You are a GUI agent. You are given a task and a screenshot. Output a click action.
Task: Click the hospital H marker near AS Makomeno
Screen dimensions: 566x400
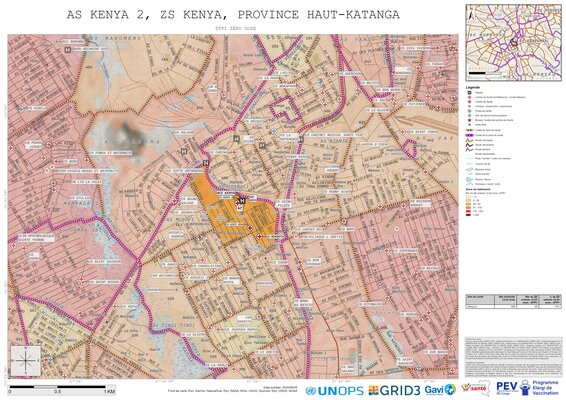(x=68, y=50)
